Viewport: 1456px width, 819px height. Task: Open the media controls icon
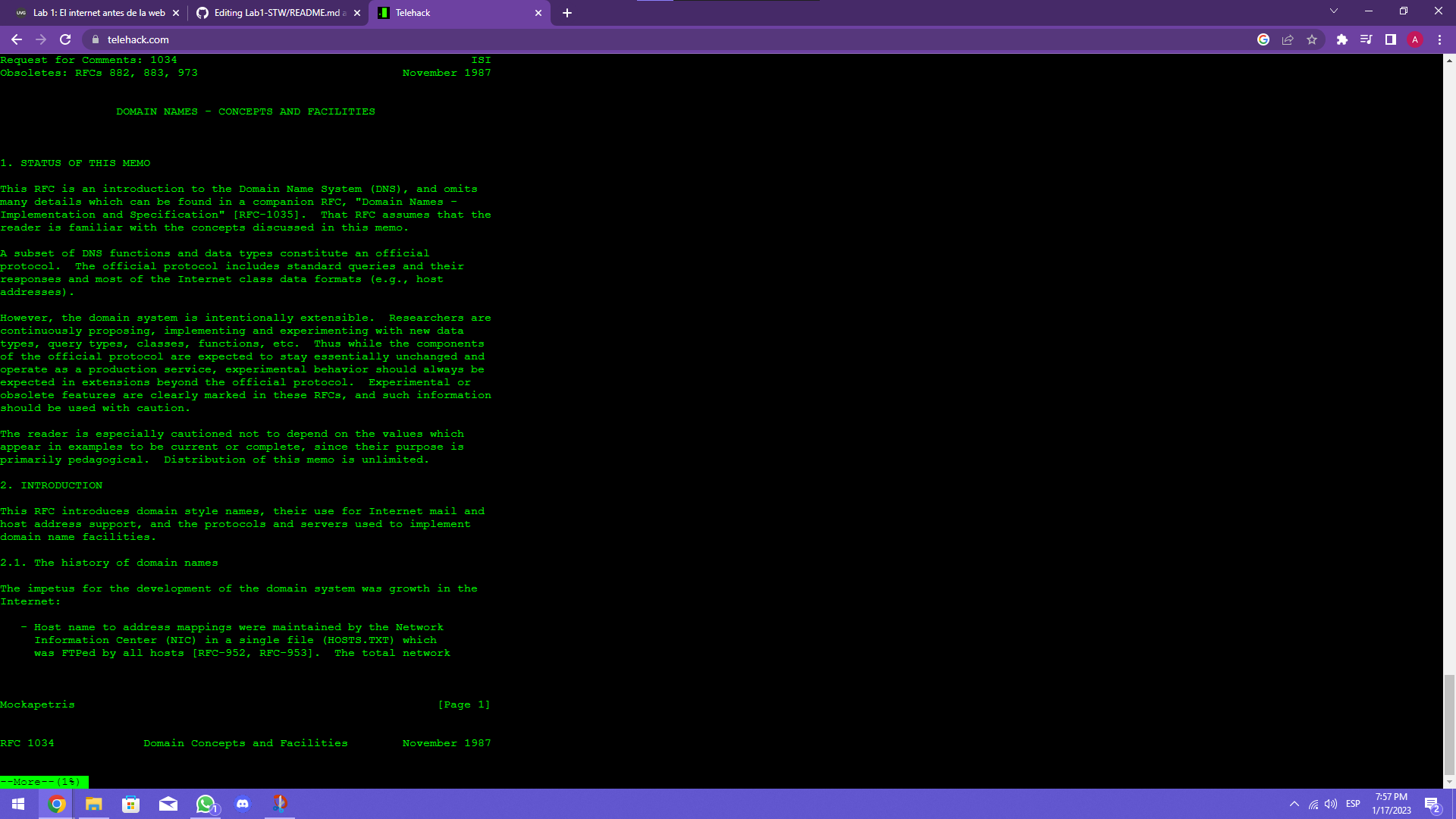tap(1366, 39)
